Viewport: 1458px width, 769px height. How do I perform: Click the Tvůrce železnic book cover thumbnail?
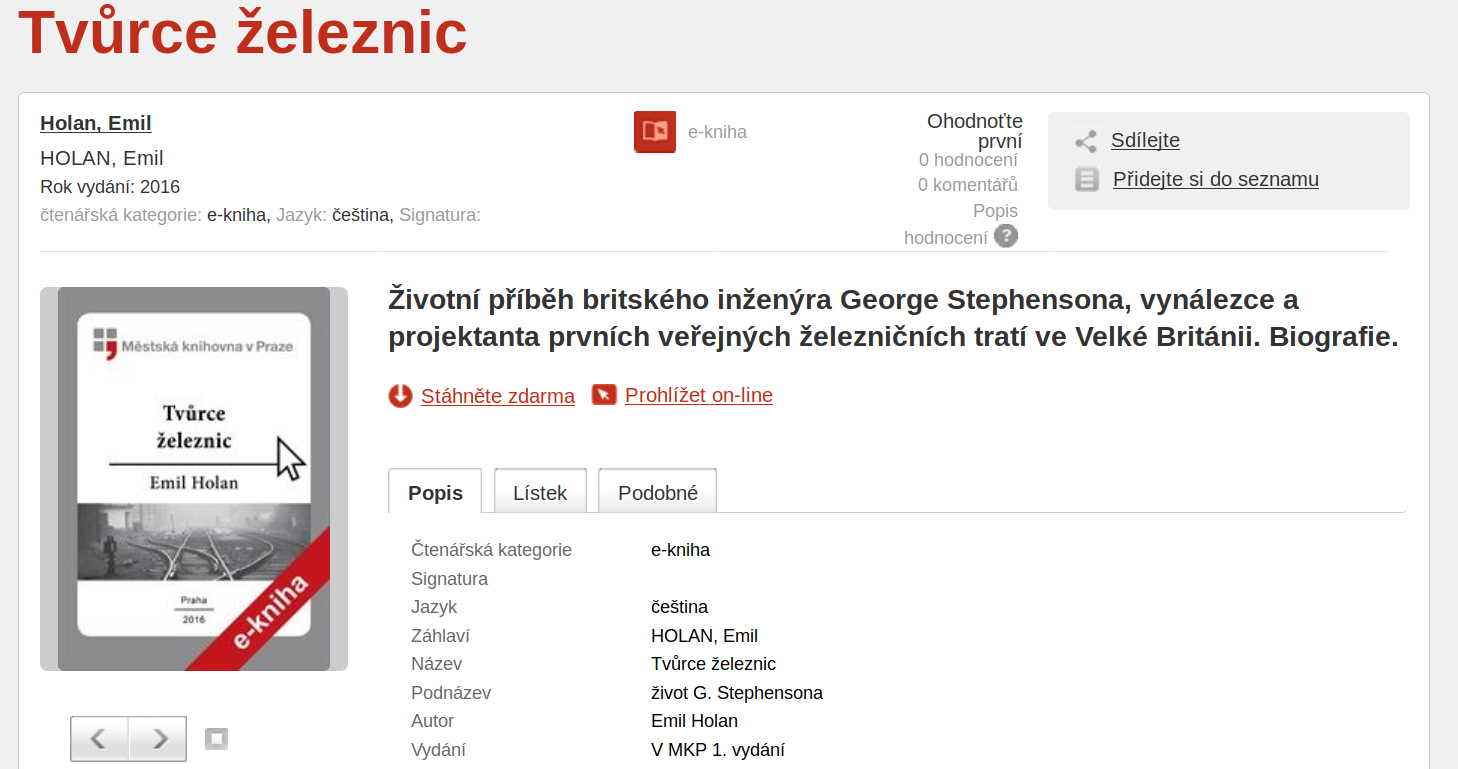tap(194, 479)
